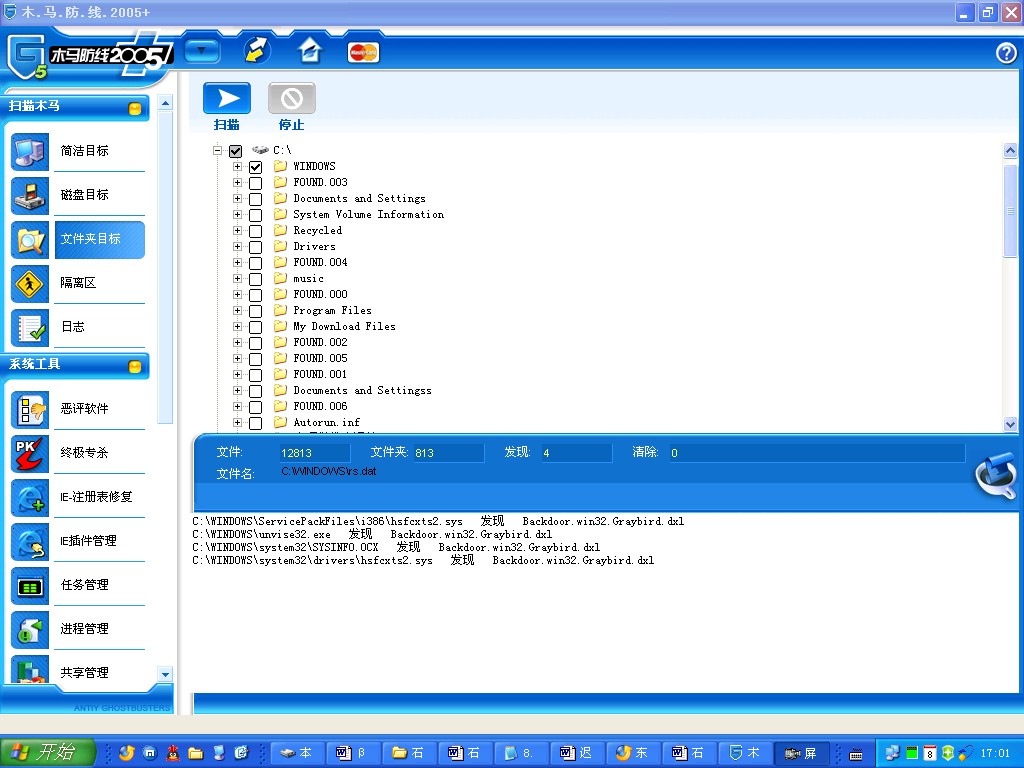Image resolution: width=1024 pixels, height=768 pixels.
Task: Open the 恶评软件 tool icon
Action: coord(30,409)
